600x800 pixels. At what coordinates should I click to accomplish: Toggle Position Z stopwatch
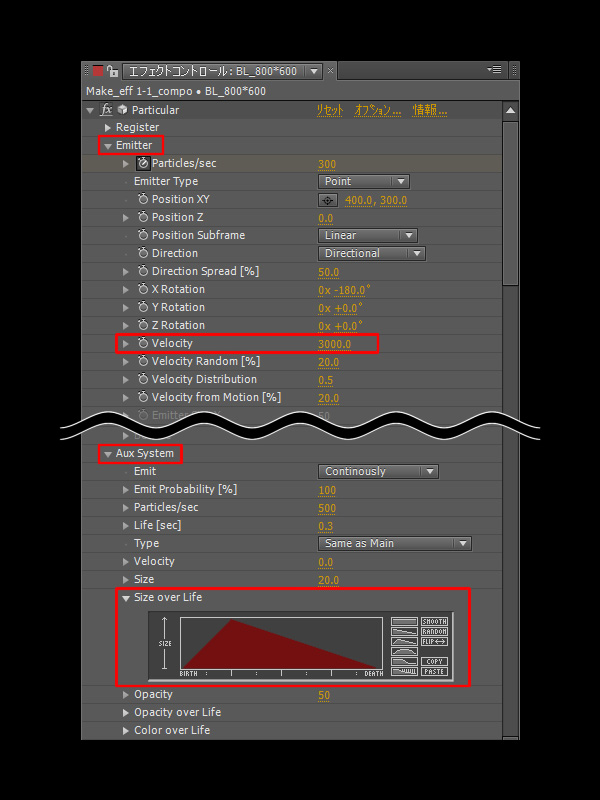143,217
